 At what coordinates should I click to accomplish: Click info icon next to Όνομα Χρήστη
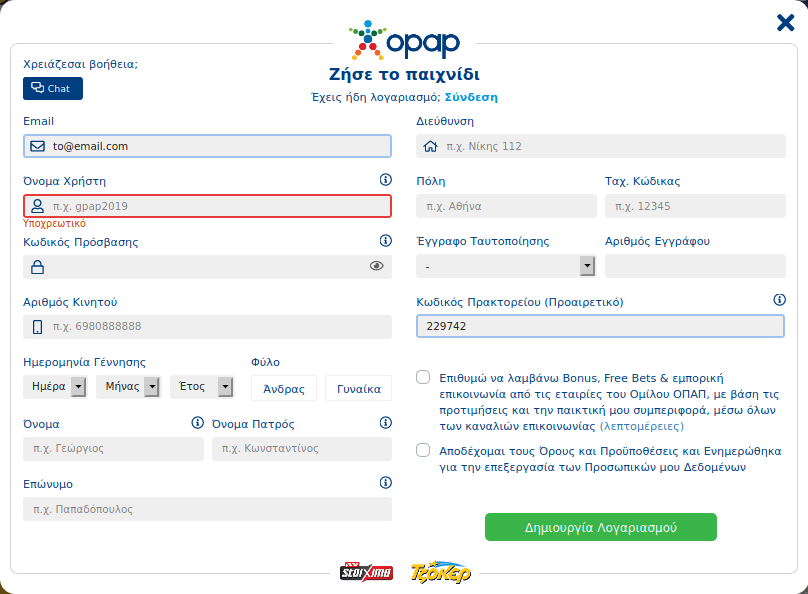pyautogui.click(x=385, y=180)
